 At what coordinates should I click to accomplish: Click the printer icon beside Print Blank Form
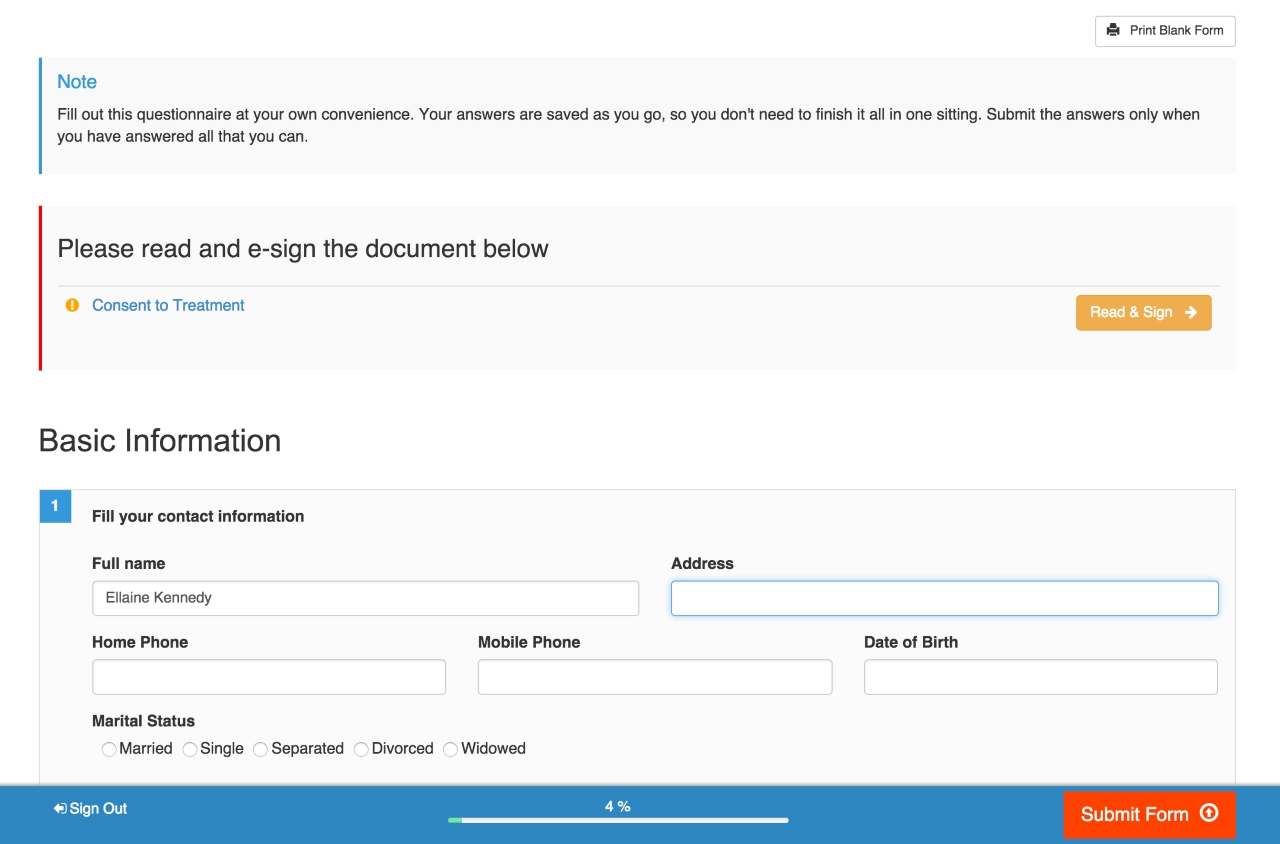pos(1114,30)
